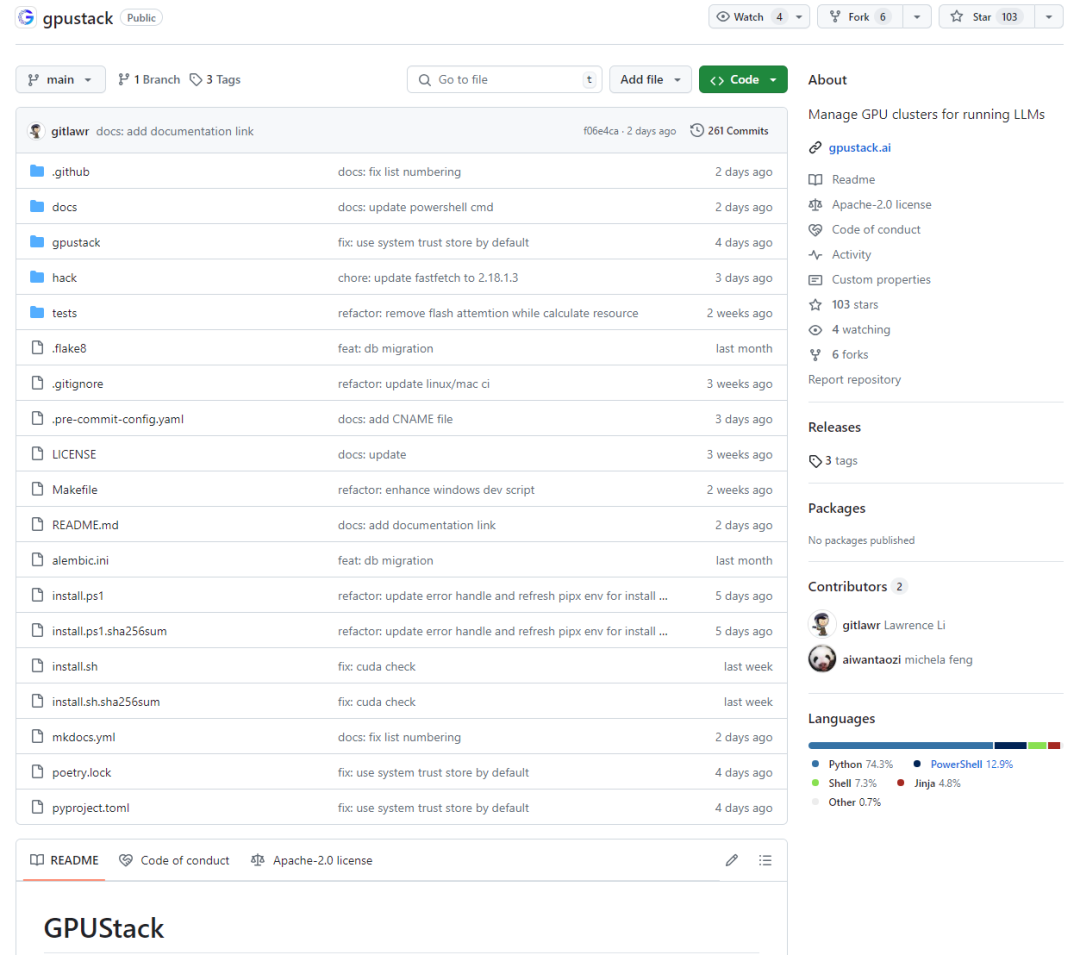Open aiwantaozi contributor panda avatar
The width and height of the screenshot is (1080, 955).
click(x=822, y=659)
